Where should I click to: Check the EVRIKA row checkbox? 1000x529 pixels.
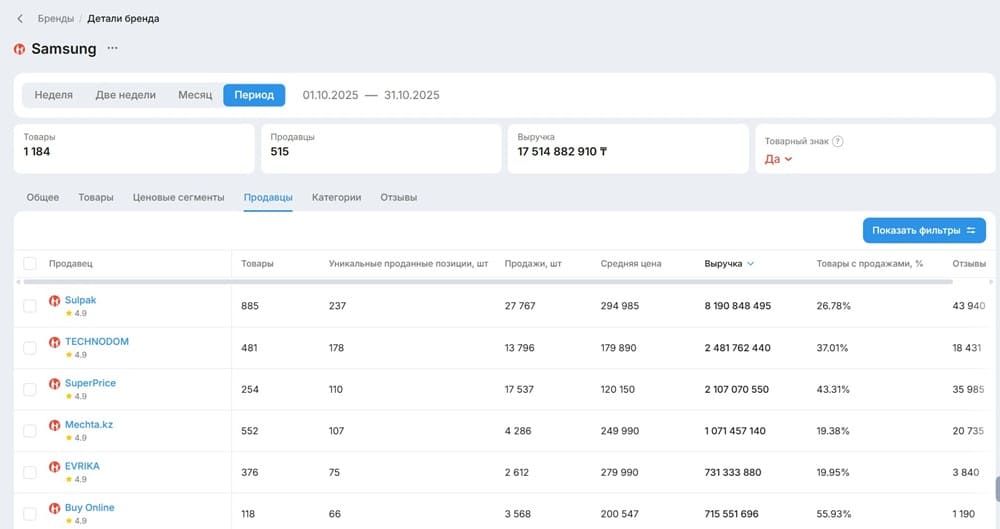(x=30, y=472)
